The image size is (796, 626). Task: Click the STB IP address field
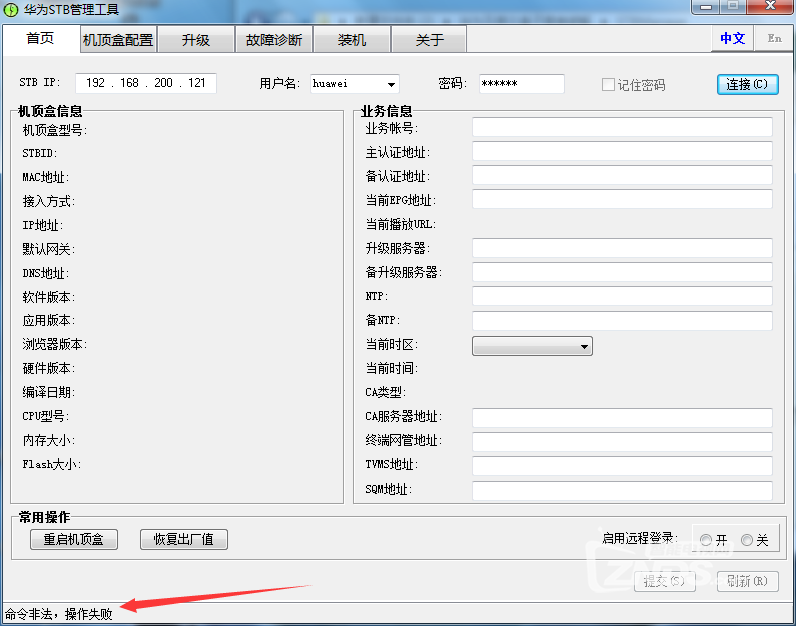point(146,83)
